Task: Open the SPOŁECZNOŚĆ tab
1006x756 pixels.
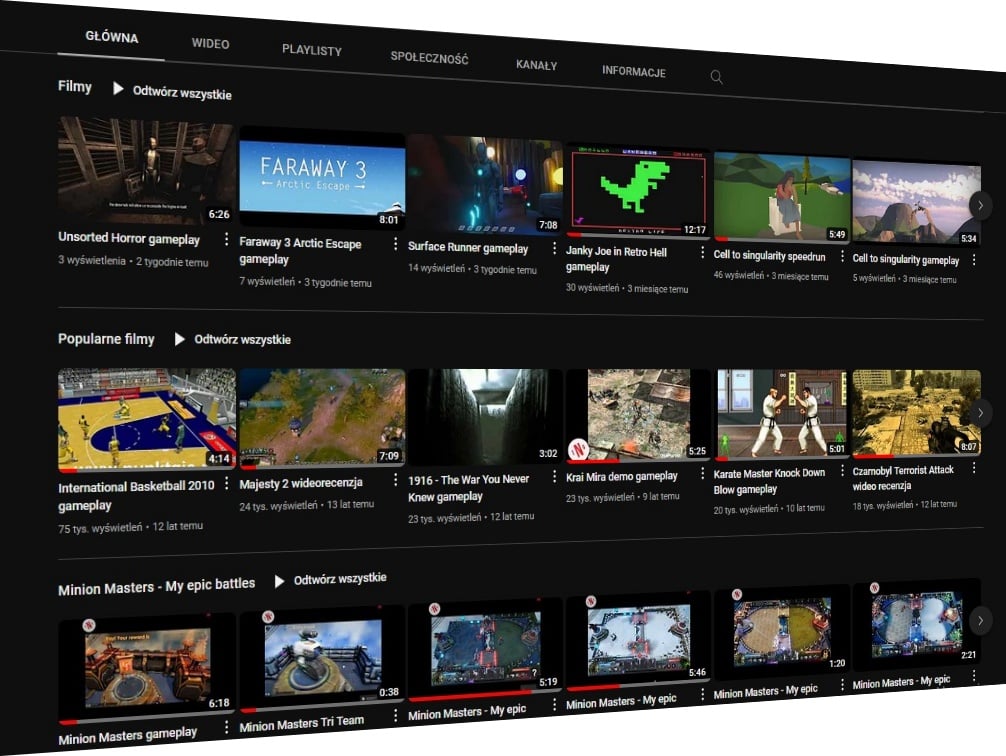Action: (x=428, y=58)
